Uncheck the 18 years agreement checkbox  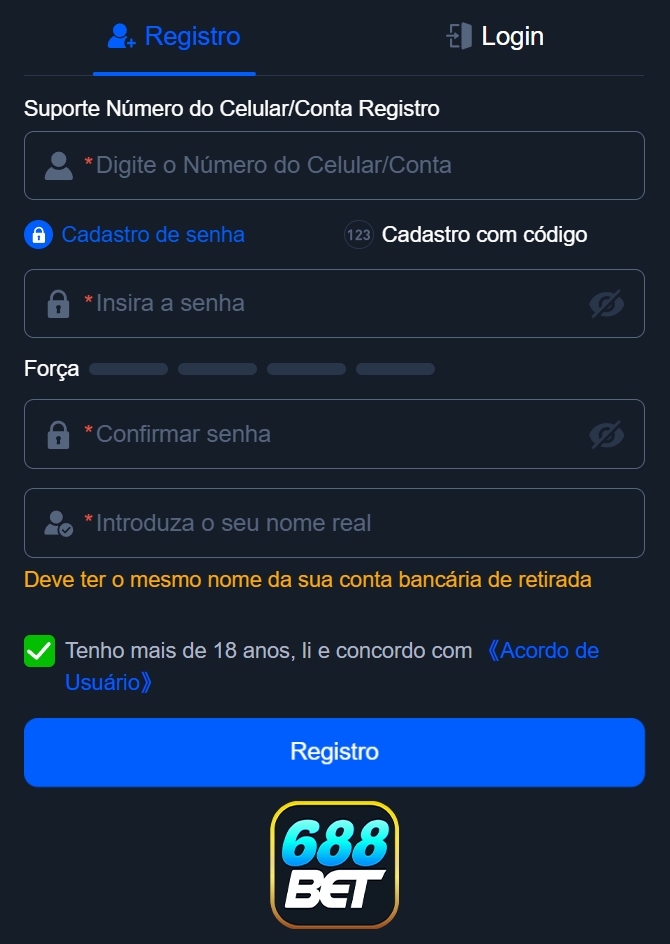click(x=39, y=650)
